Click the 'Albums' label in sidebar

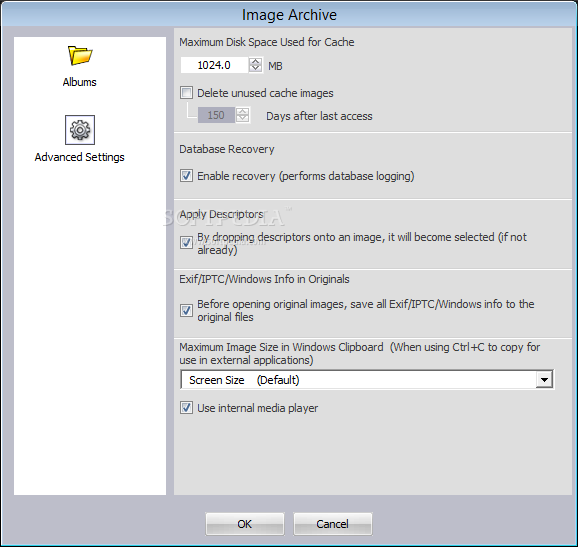click(80, 82)
